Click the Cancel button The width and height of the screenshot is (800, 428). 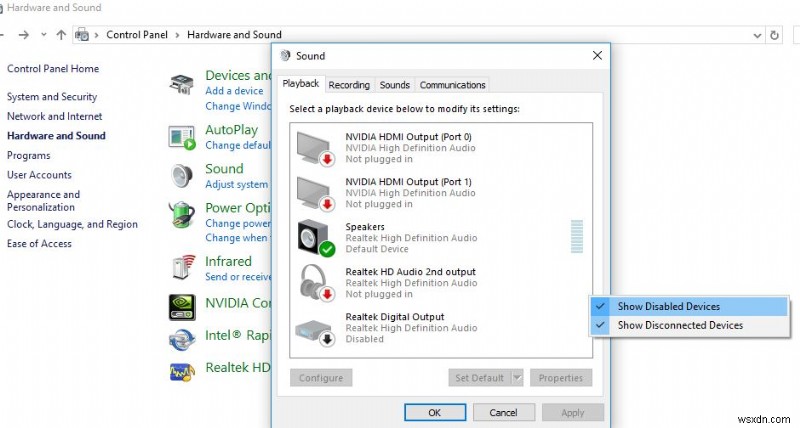coord(504,413)
